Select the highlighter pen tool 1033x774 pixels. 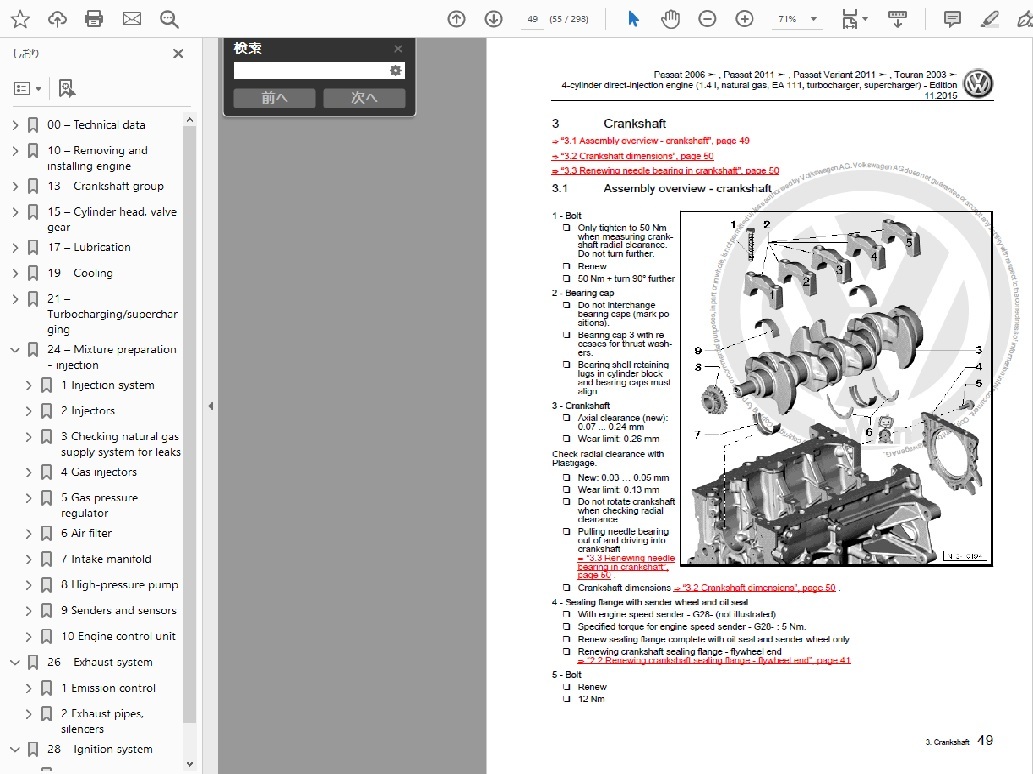tap(989, 19)
